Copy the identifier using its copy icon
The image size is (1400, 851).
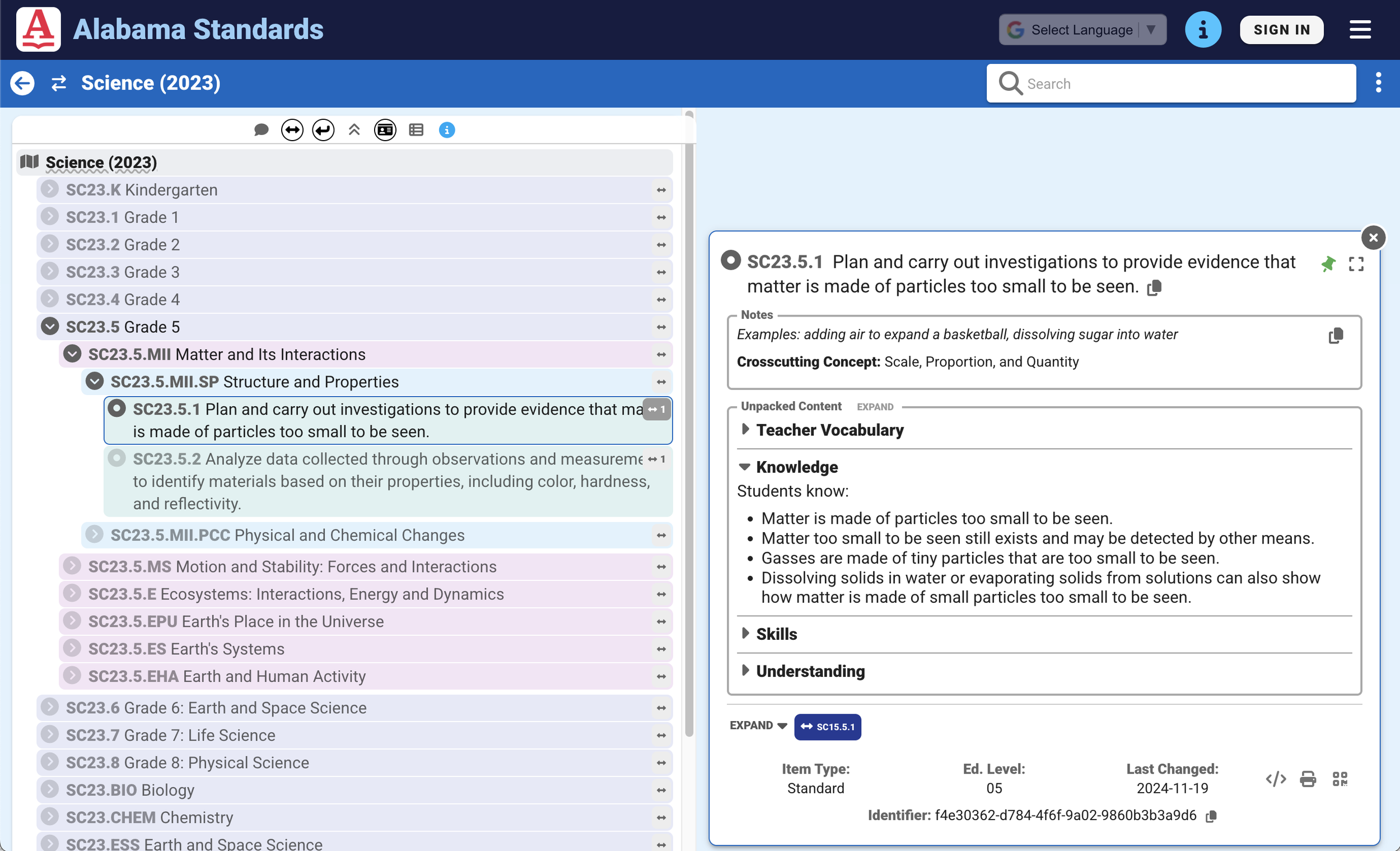point(1211,816)
